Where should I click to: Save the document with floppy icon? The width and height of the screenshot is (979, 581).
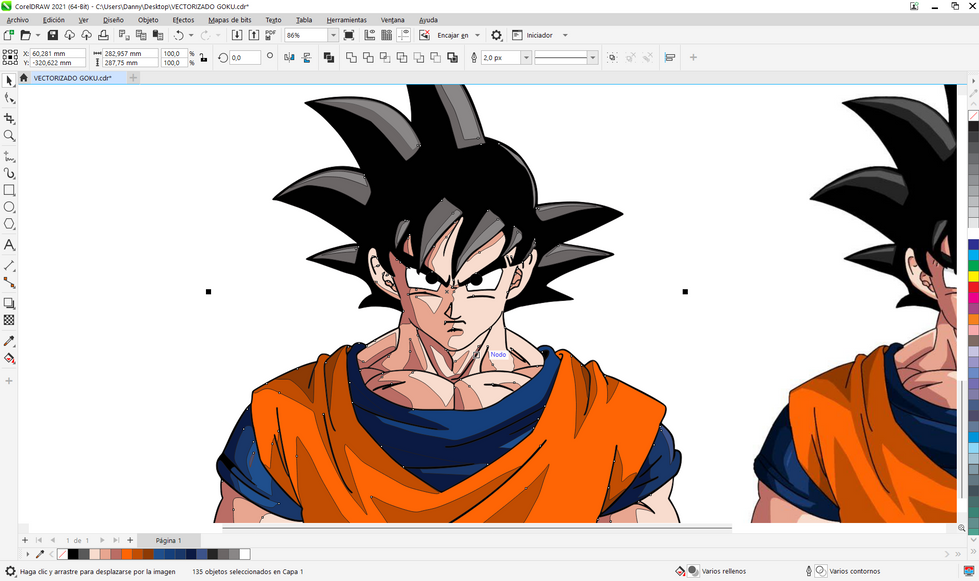pos(52,35)
